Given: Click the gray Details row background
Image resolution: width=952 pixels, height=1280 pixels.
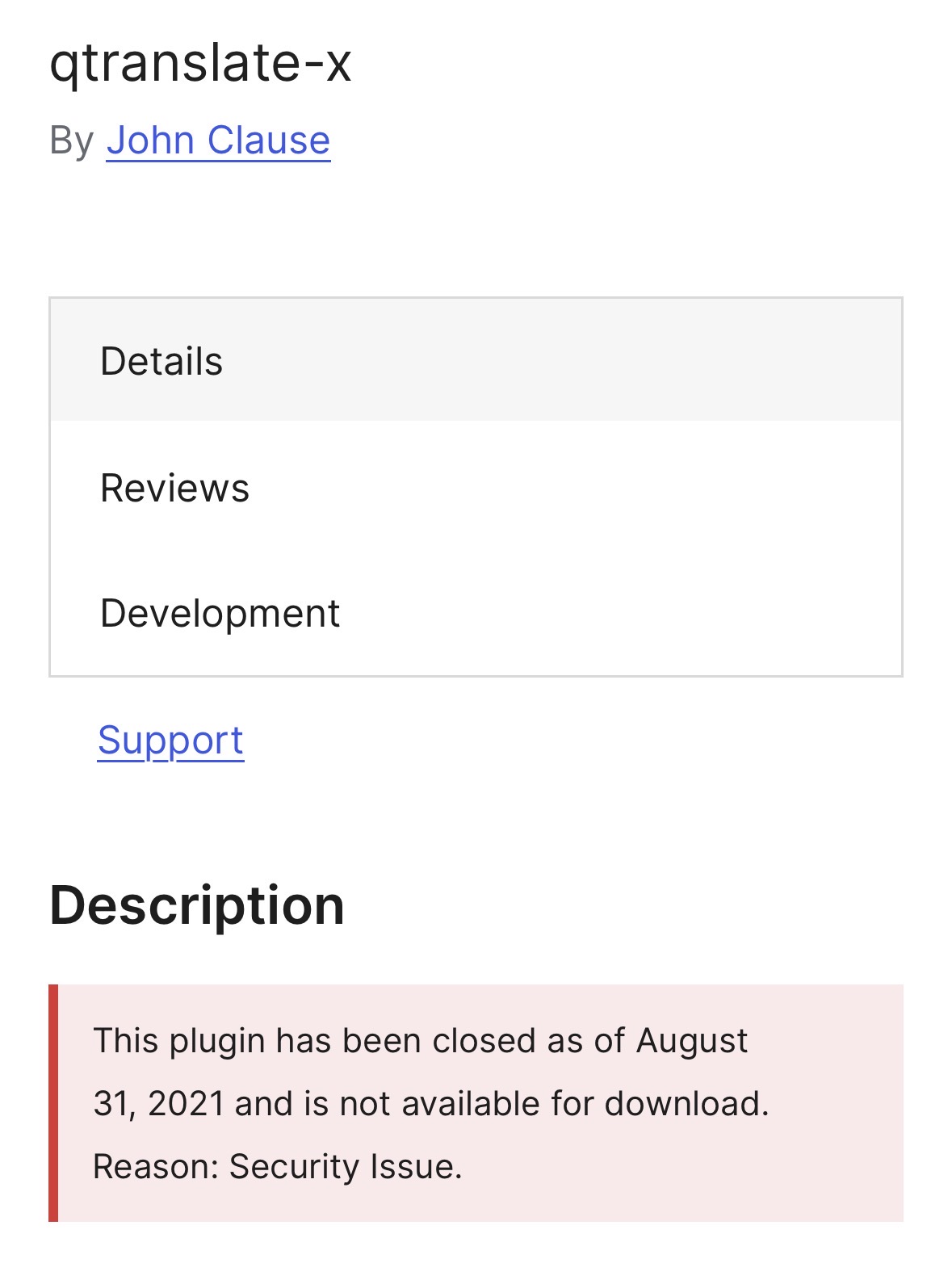Looking at the screenshot, I should tap(565, 360).
